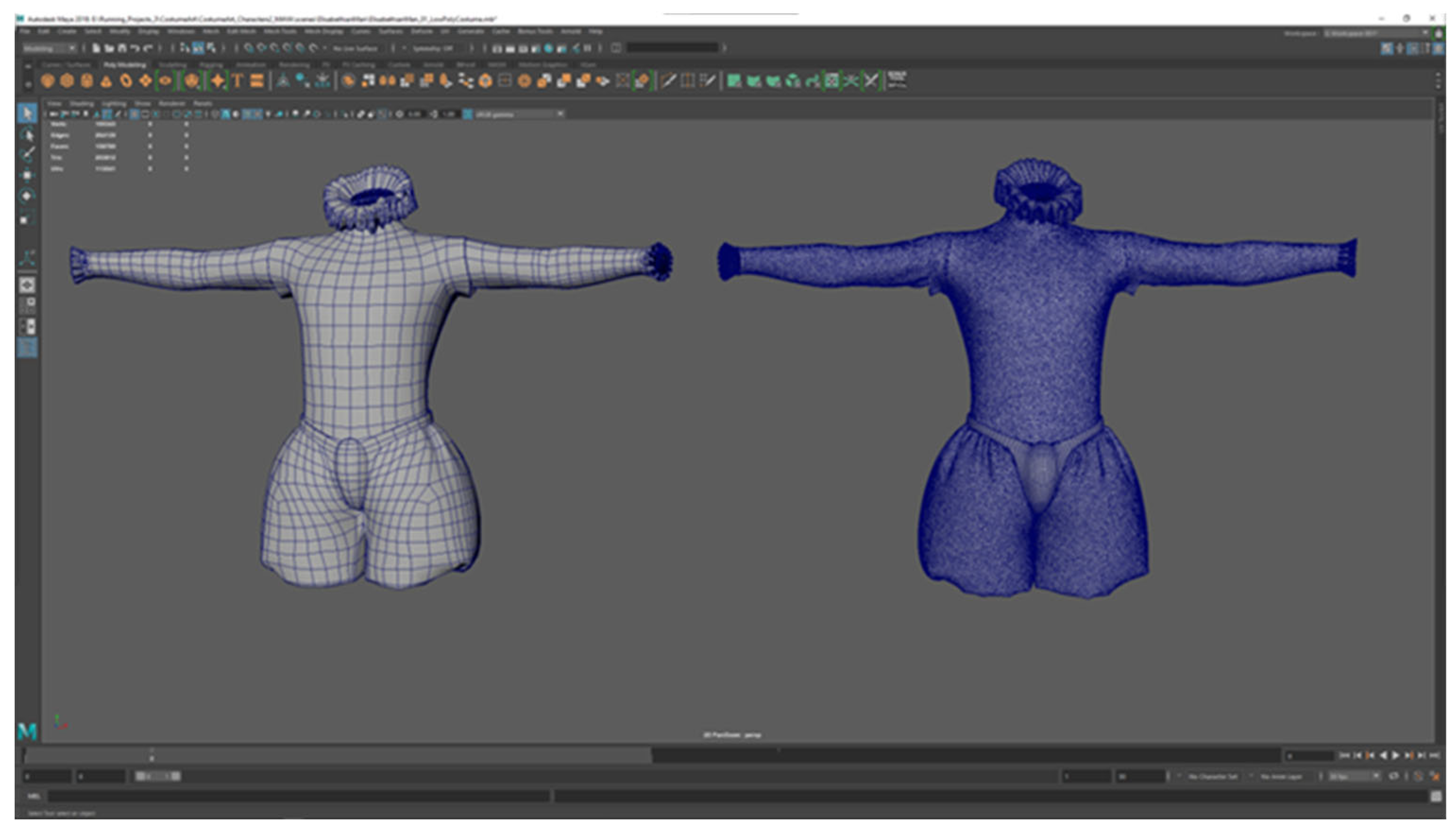This screenshot has width=1456, height=835.
Task: Open the Workspace selector dropdown
Action: click(x=1376, y=33)
